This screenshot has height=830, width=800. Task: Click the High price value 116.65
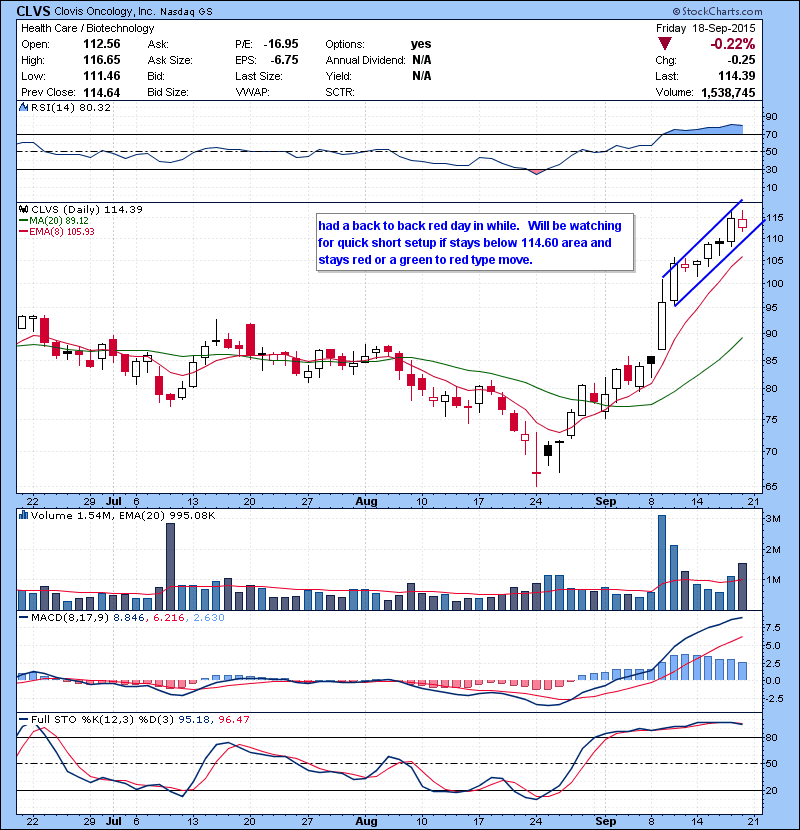pyautogui.click(x=102, y=60)
